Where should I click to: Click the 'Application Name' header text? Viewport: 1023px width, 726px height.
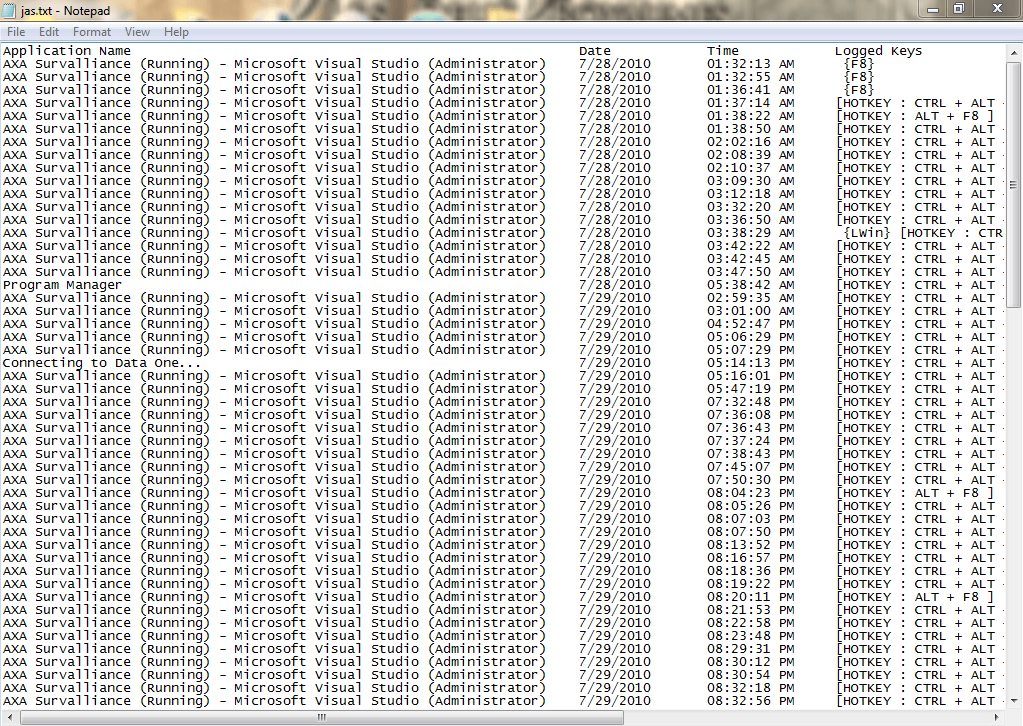66,51
